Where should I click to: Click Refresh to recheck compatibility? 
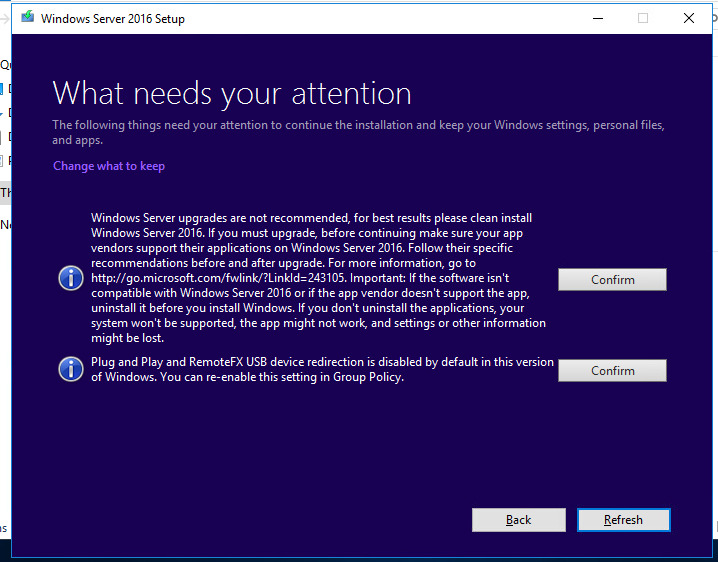(623, 520)
